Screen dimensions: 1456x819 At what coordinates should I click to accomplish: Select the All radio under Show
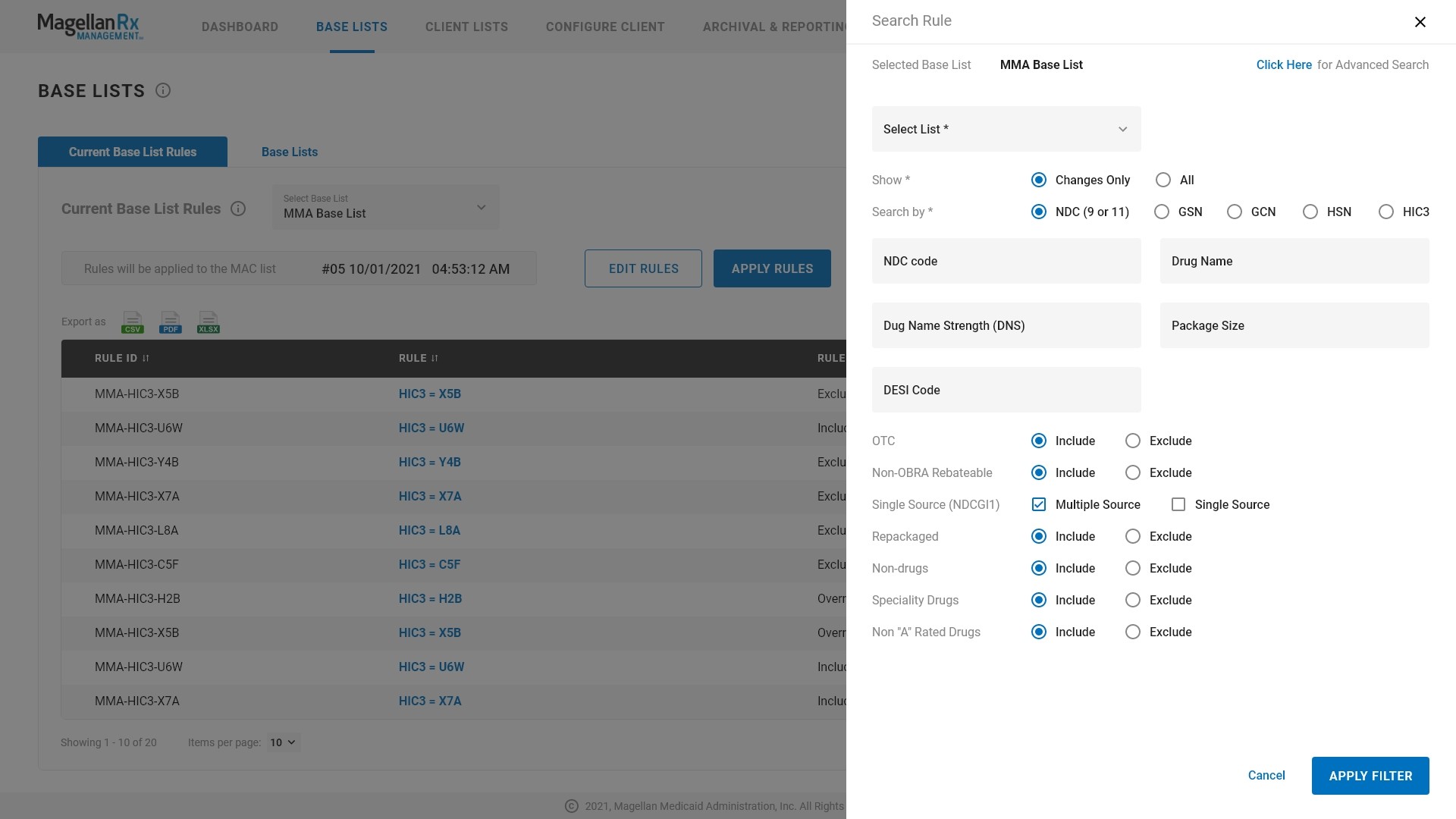click(x=1163, y=180)
